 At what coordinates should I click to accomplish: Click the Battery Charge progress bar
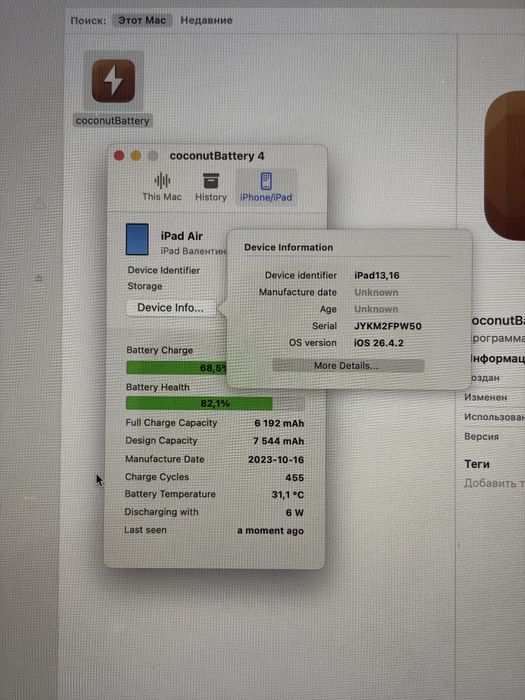tap(177, 368)
